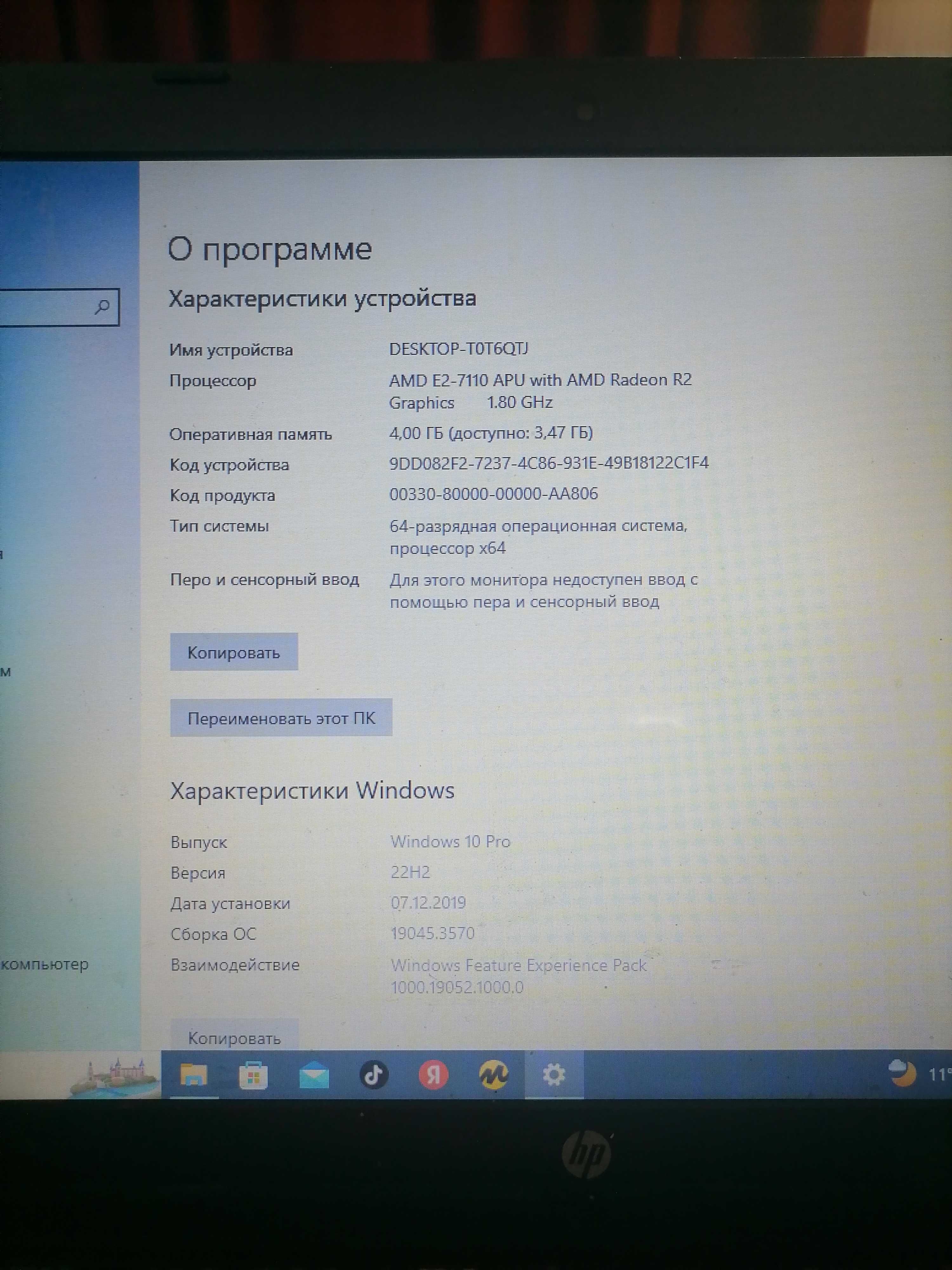The image size is (952, 1270).
Task: Click the Windows 10 Pro edition value
Action: [x=451, y=842]
